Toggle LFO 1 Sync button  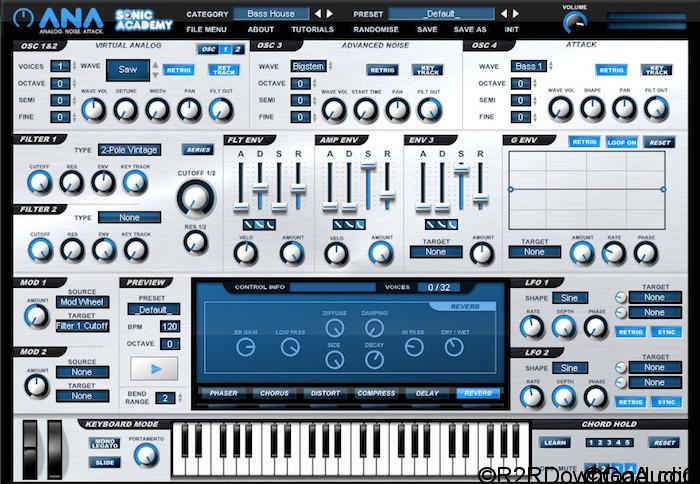[666, 332]
